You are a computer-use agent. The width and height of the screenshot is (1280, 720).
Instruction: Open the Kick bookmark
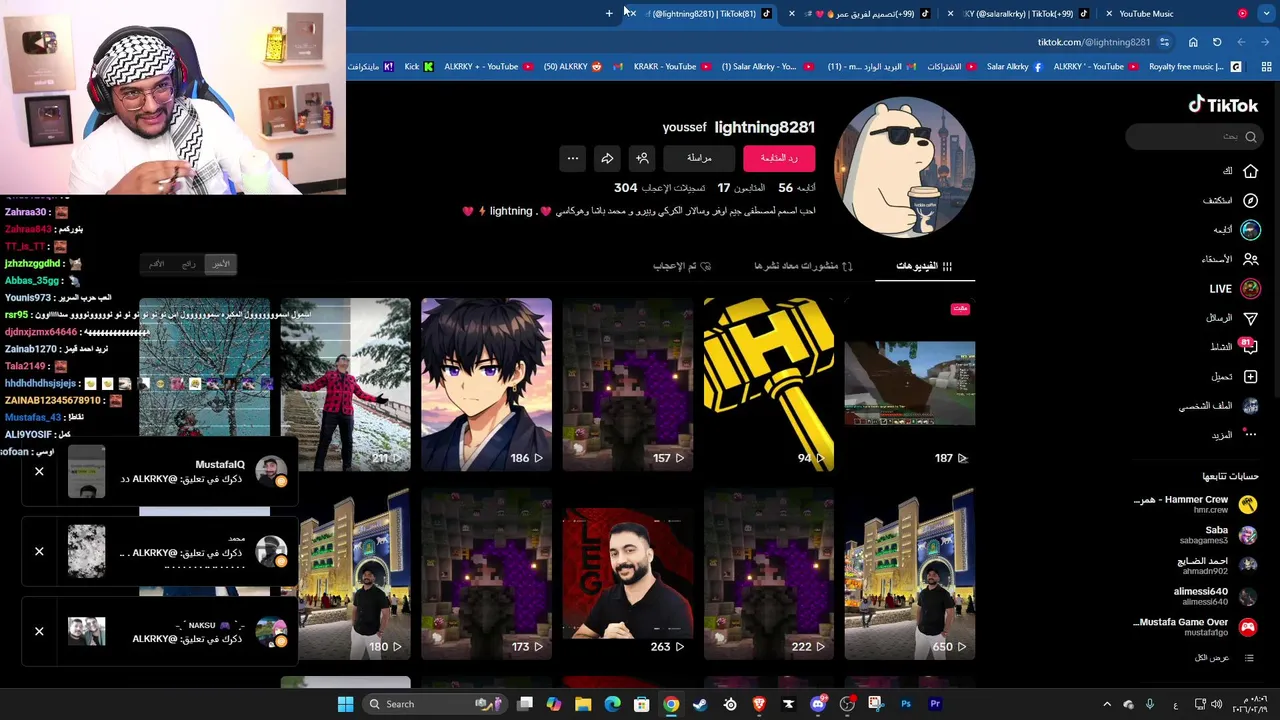(419, 67)
